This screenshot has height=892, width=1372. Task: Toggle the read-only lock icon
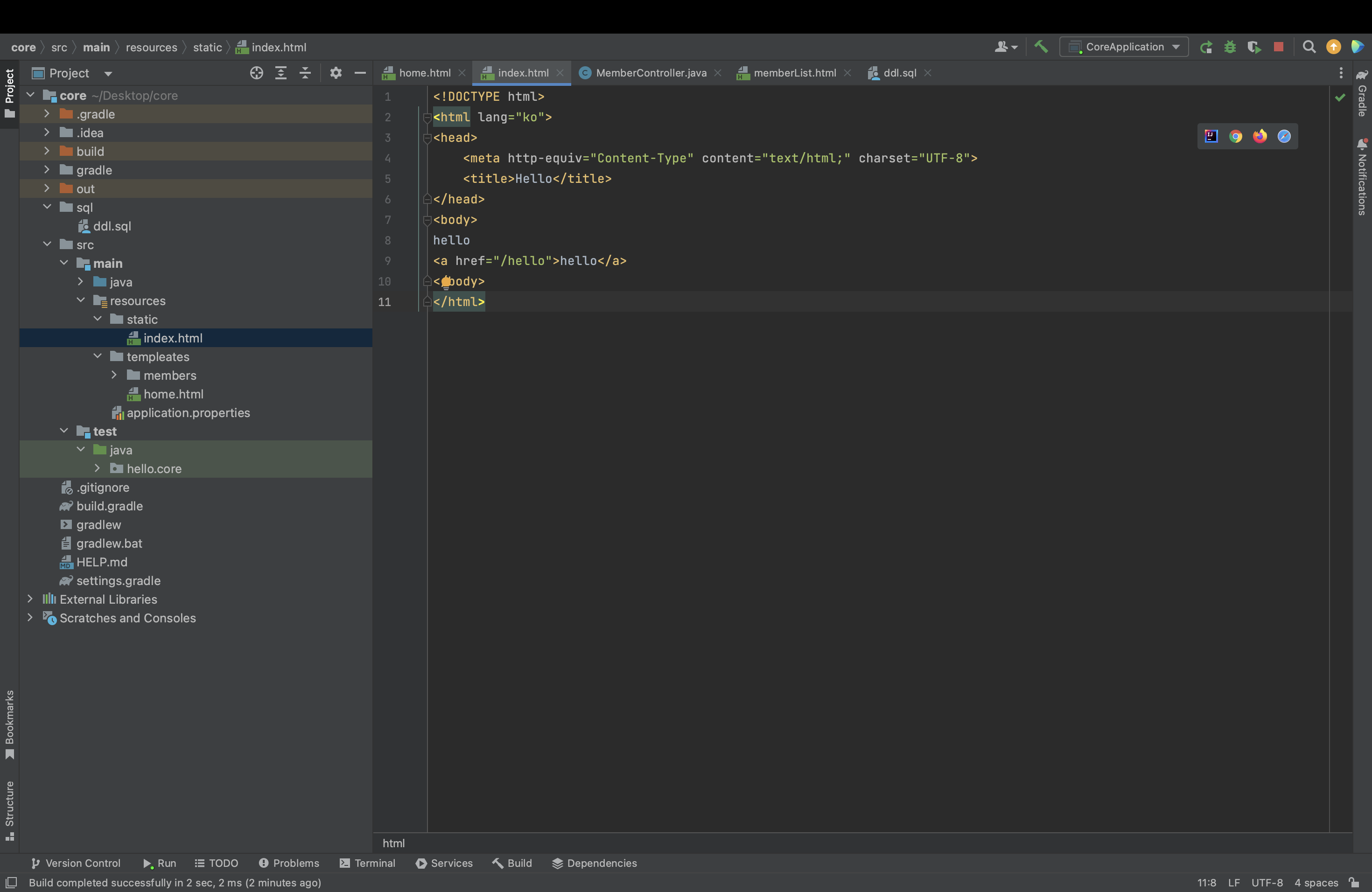[x=1353, y=882]
